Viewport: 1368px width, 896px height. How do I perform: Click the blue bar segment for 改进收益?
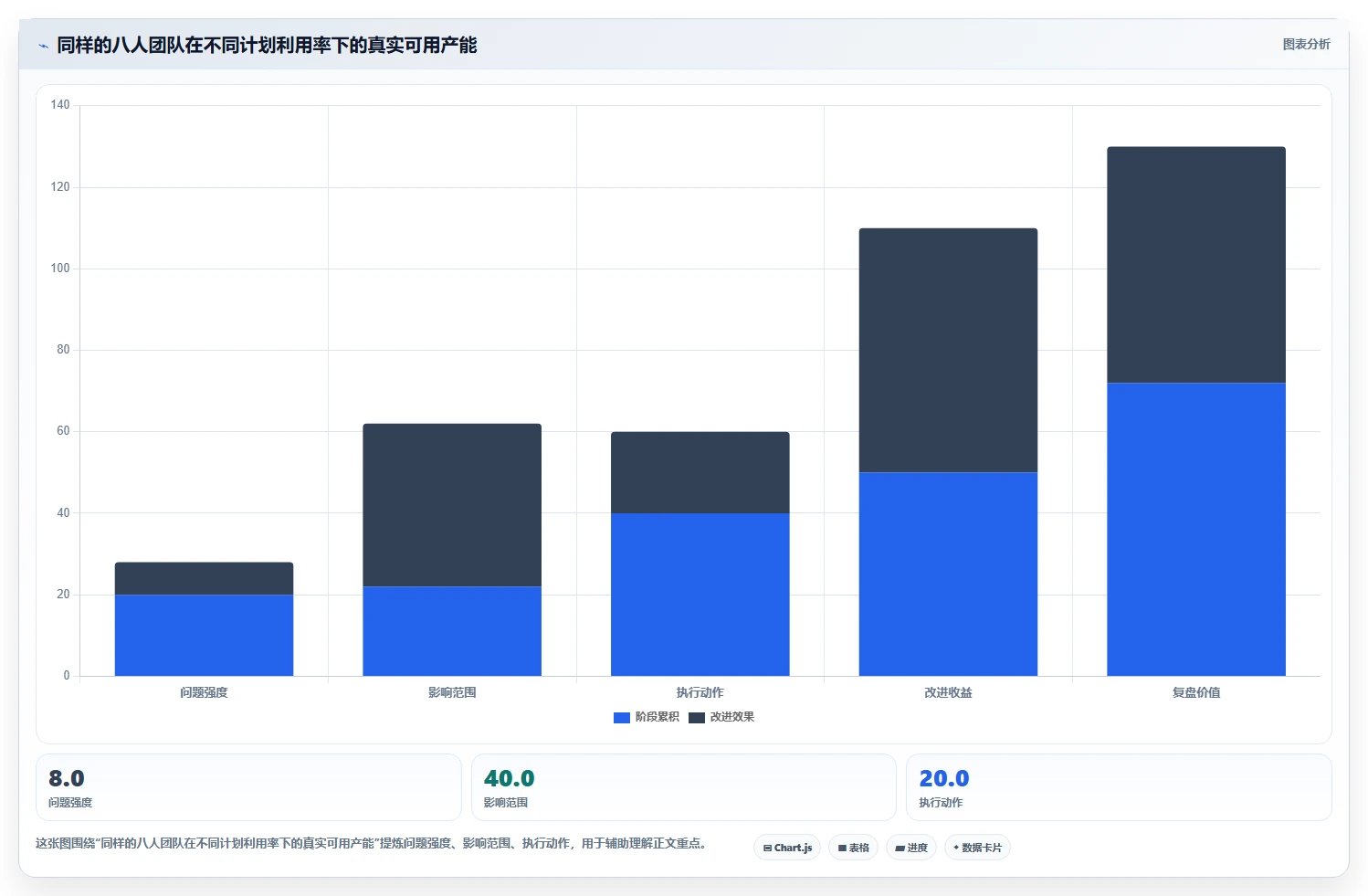click(x=948, y=574)
